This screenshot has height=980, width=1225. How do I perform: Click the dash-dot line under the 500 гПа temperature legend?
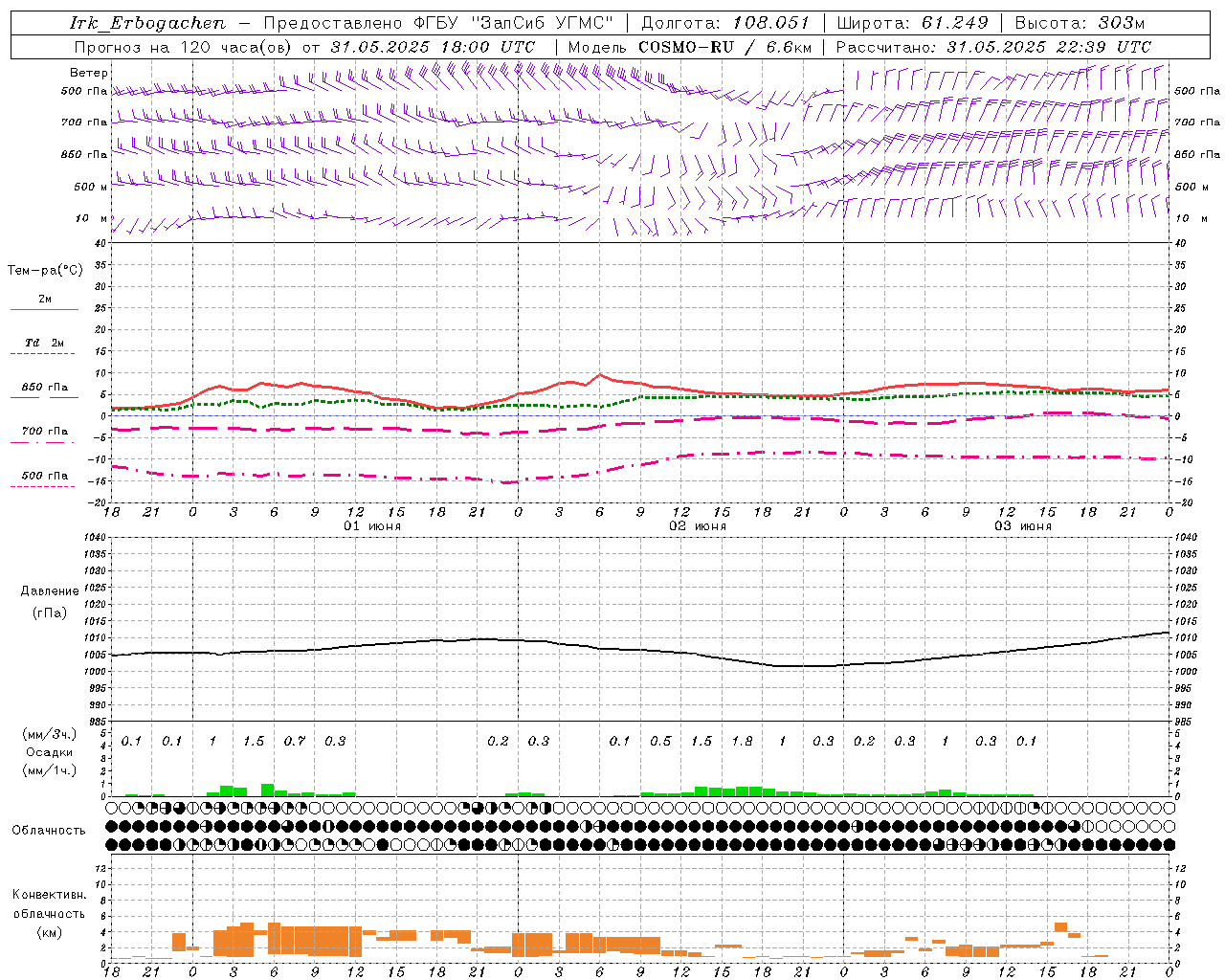[44, 486]
